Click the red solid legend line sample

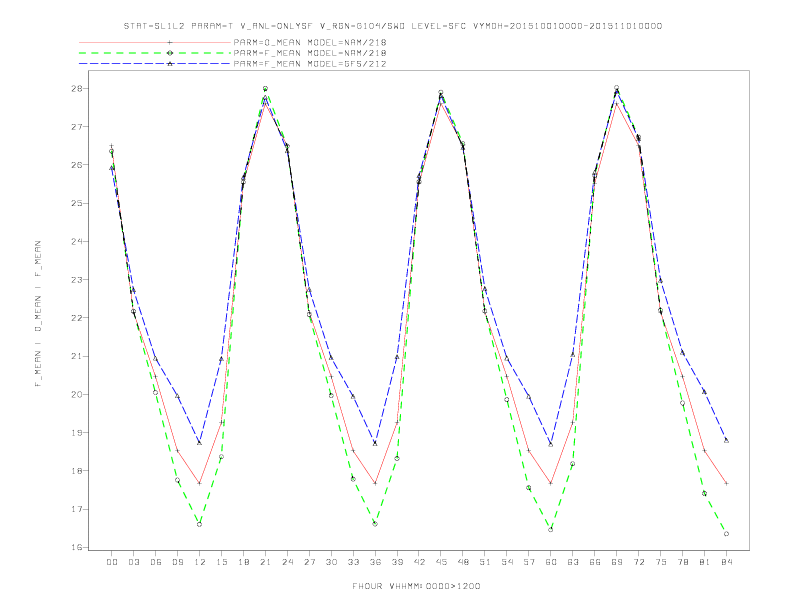[x=155, y=42]
